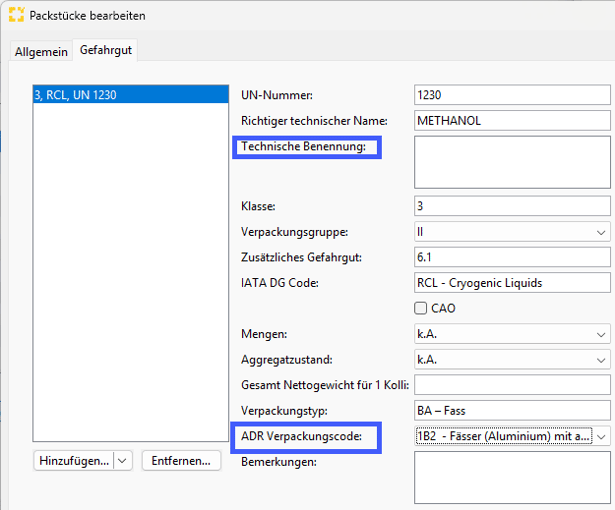Click into the Bemerkungen text area
615x510 pixels.
(511, 476)
